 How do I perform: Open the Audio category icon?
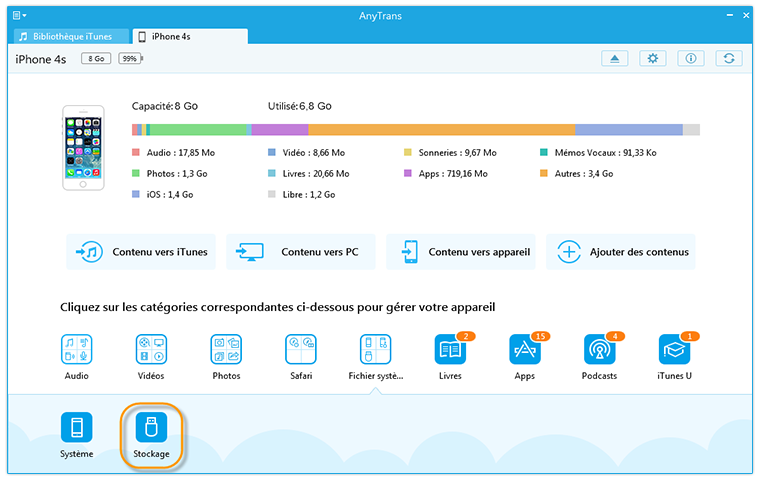[x=77, y=349]
